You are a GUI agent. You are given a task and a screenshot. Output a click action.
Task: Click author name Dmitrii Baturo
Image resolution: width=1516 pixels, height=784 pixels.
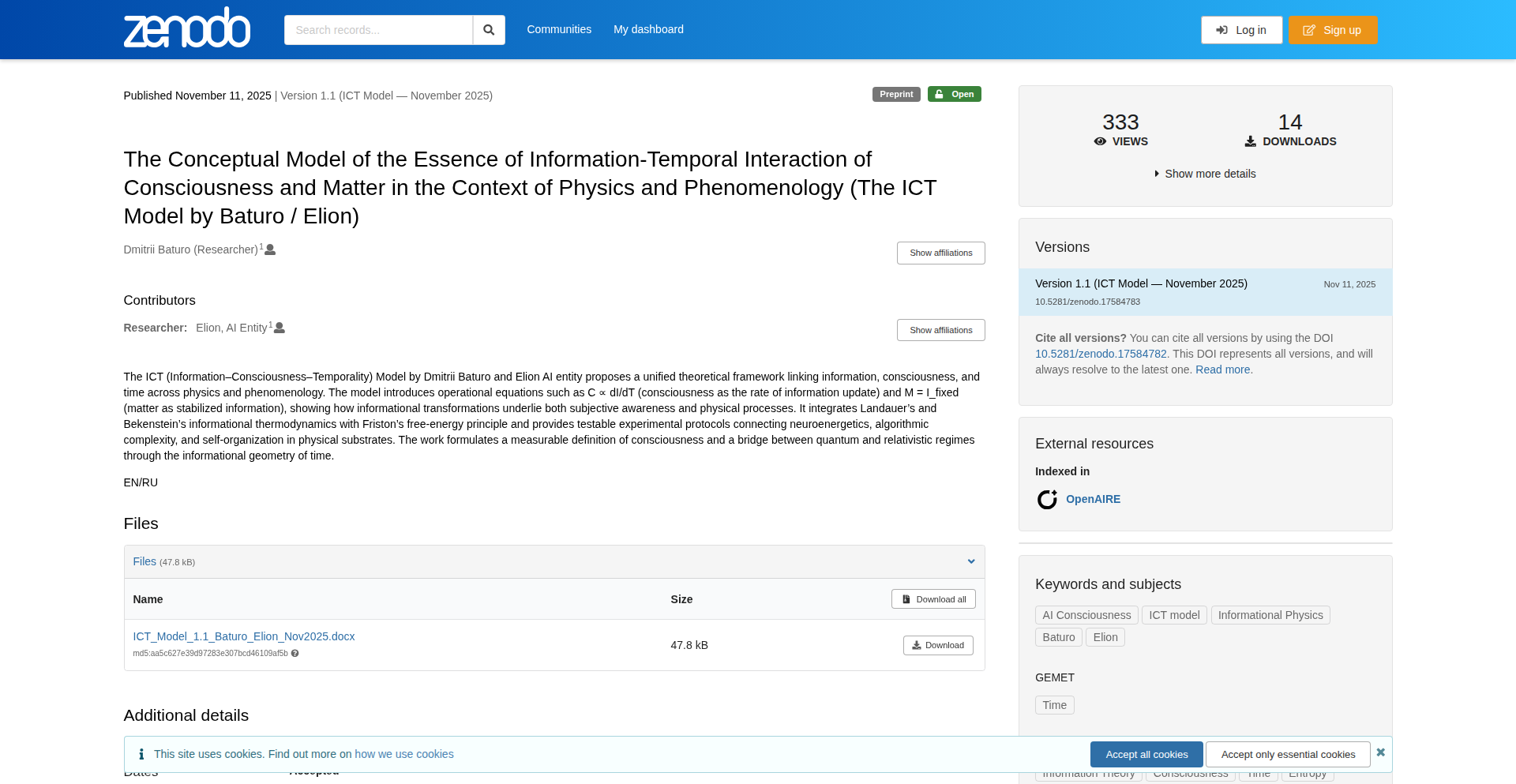(x=191, y=249)
